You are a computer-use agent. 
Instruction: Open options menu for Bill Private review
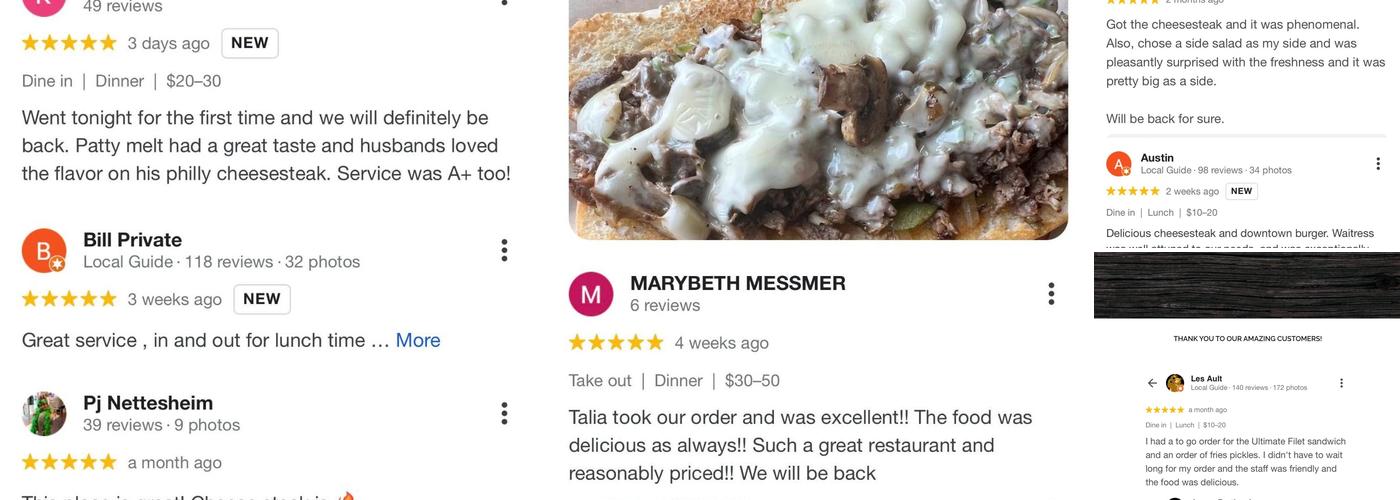(x=504, y=250)
